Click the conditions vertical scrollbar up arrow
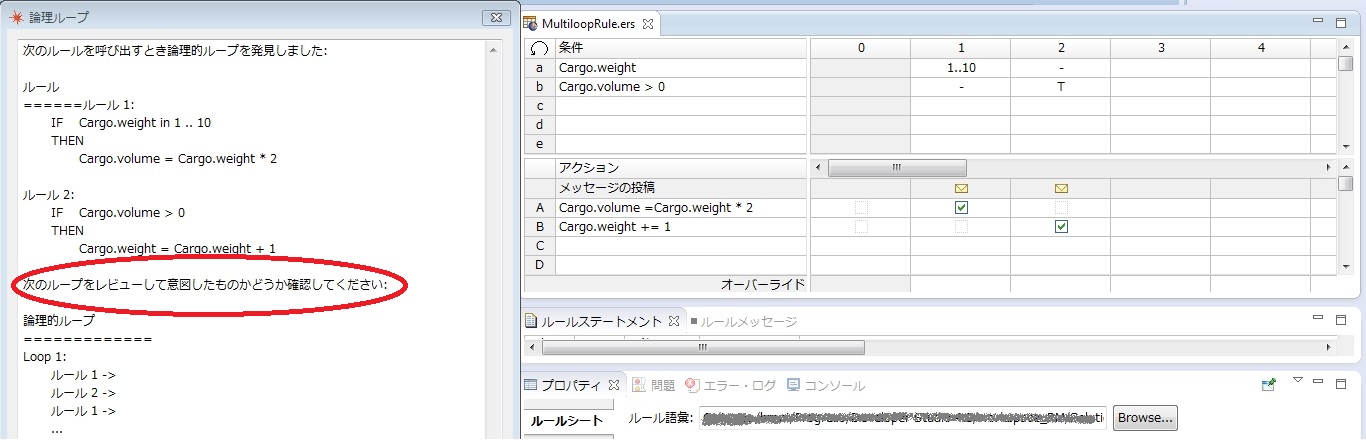Image resolution: width=1366 pixels, height=440 pixels. pos(1345,48)
